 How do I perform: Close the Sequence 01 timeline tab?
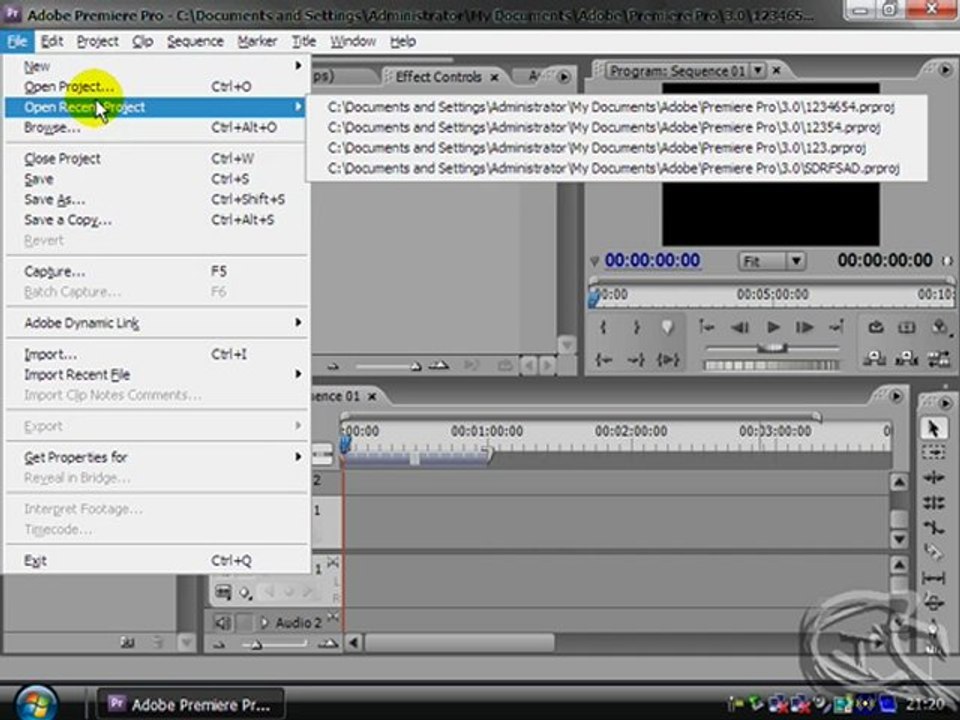[x=372, y=396]
